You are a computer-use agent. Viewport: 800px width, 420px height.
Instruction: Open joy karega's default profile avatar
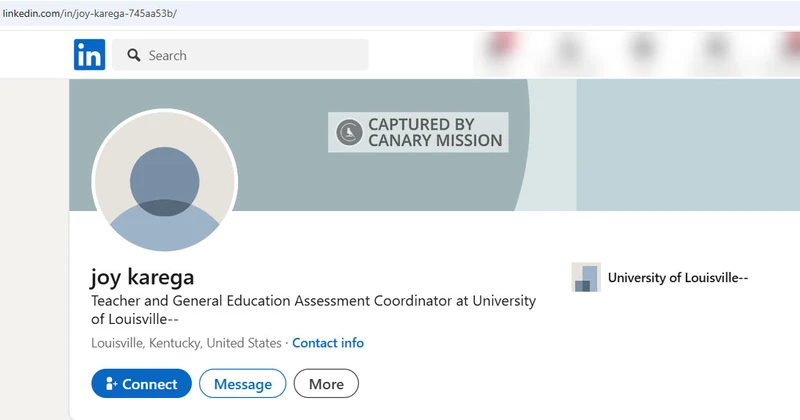coord(164,181)
